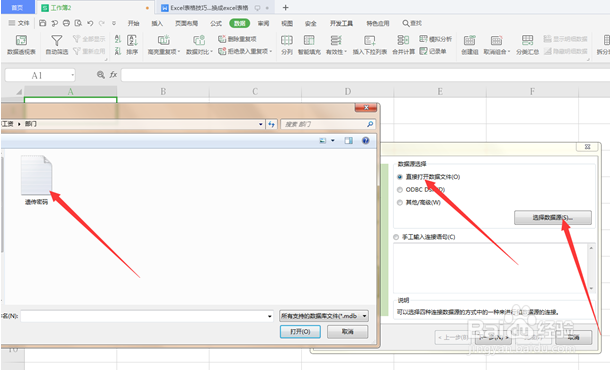Click the 创建组 create group icon

click(x=470, y=40)
